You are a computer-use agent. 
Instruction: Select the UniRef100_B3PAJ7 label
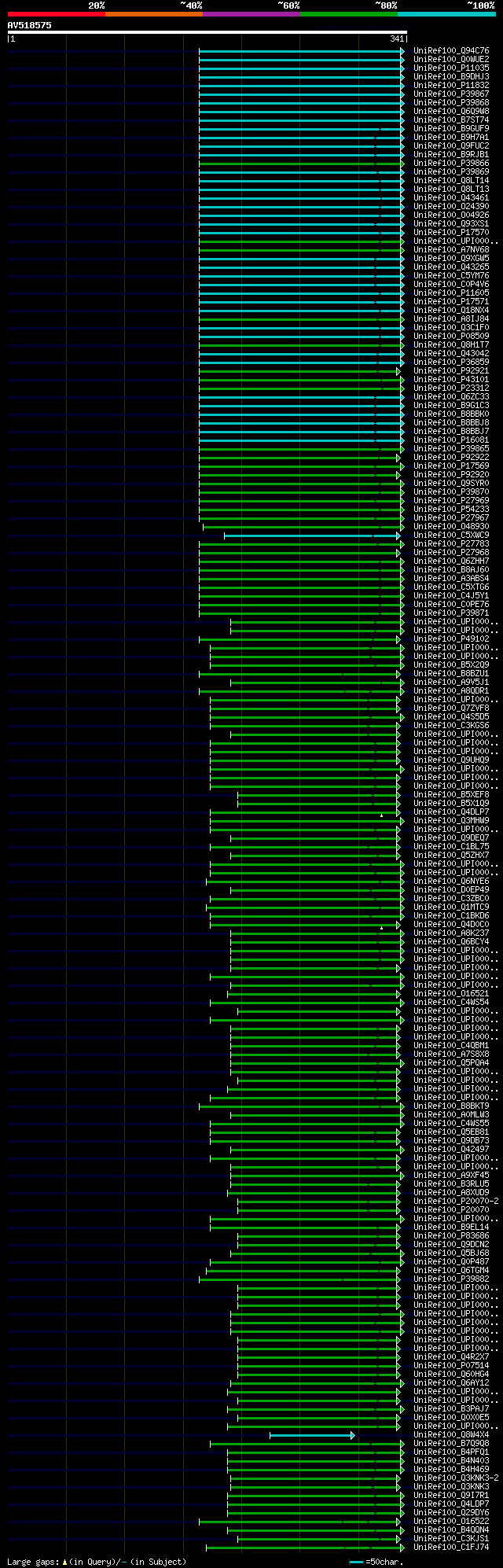[451, 1409]
